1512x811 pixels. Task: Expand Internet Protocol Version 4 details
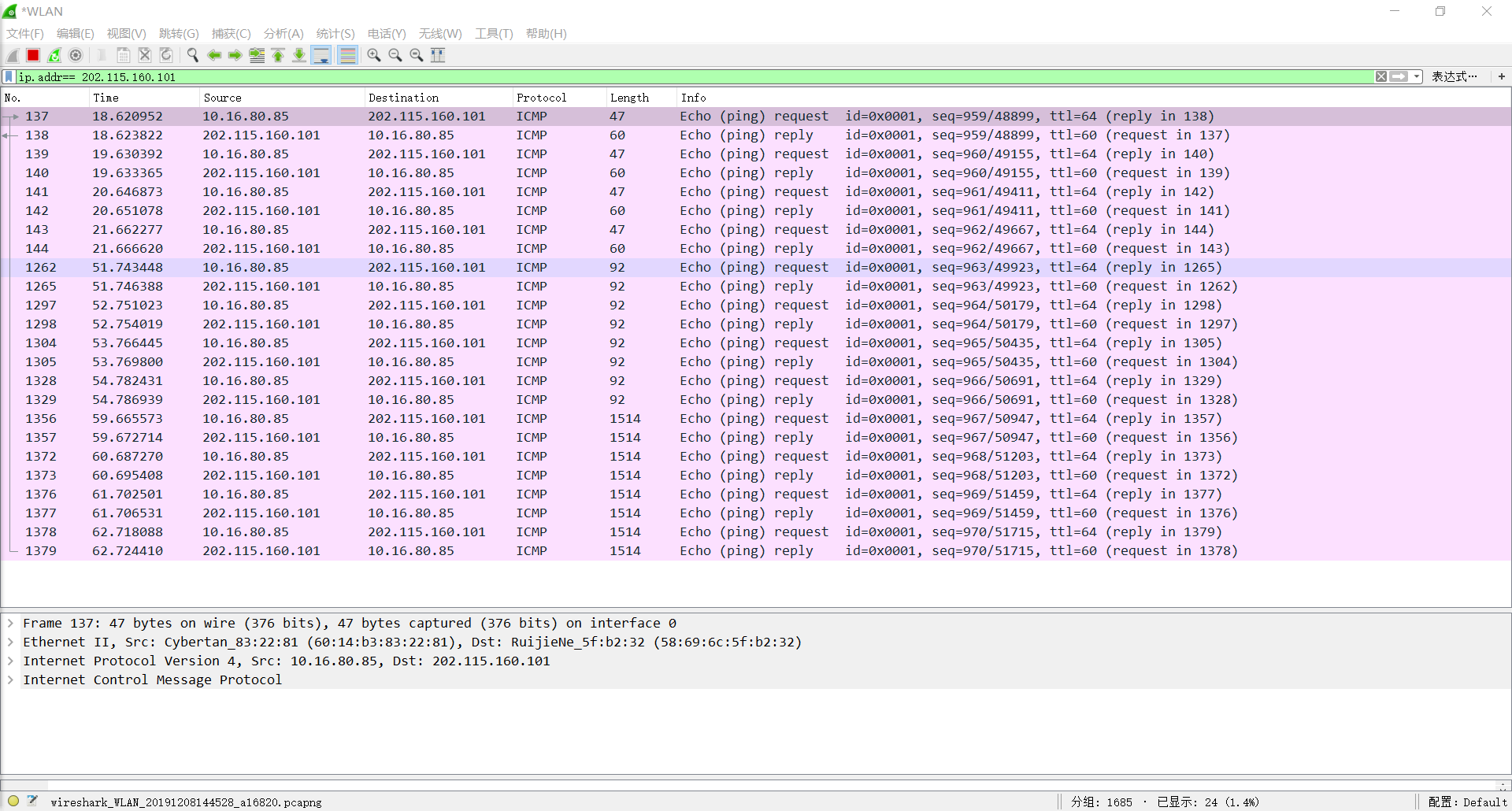10,661
